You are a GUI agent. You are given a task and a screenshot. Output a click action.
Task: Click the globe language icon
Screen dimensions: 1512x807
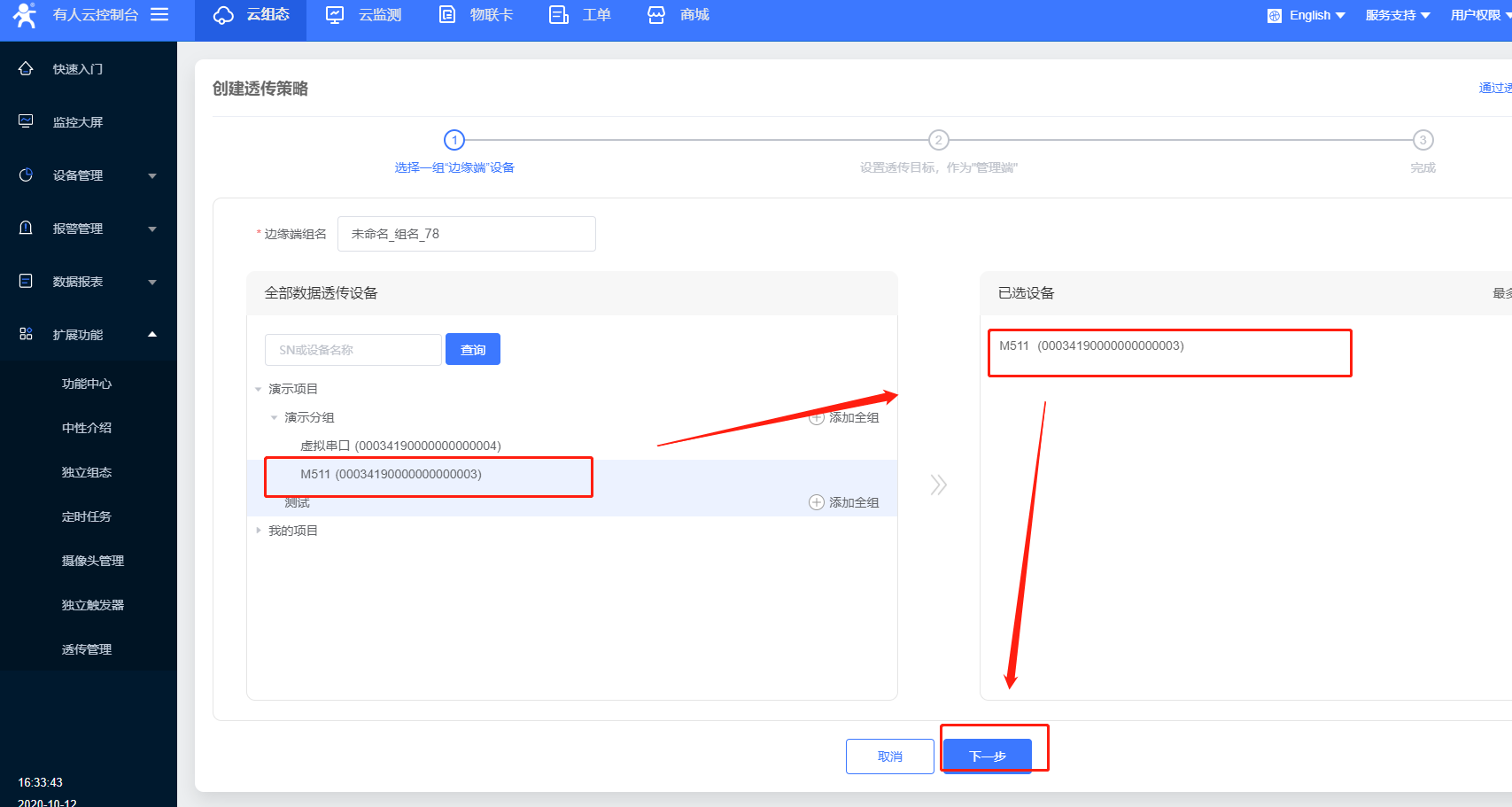pos(1274,16)
